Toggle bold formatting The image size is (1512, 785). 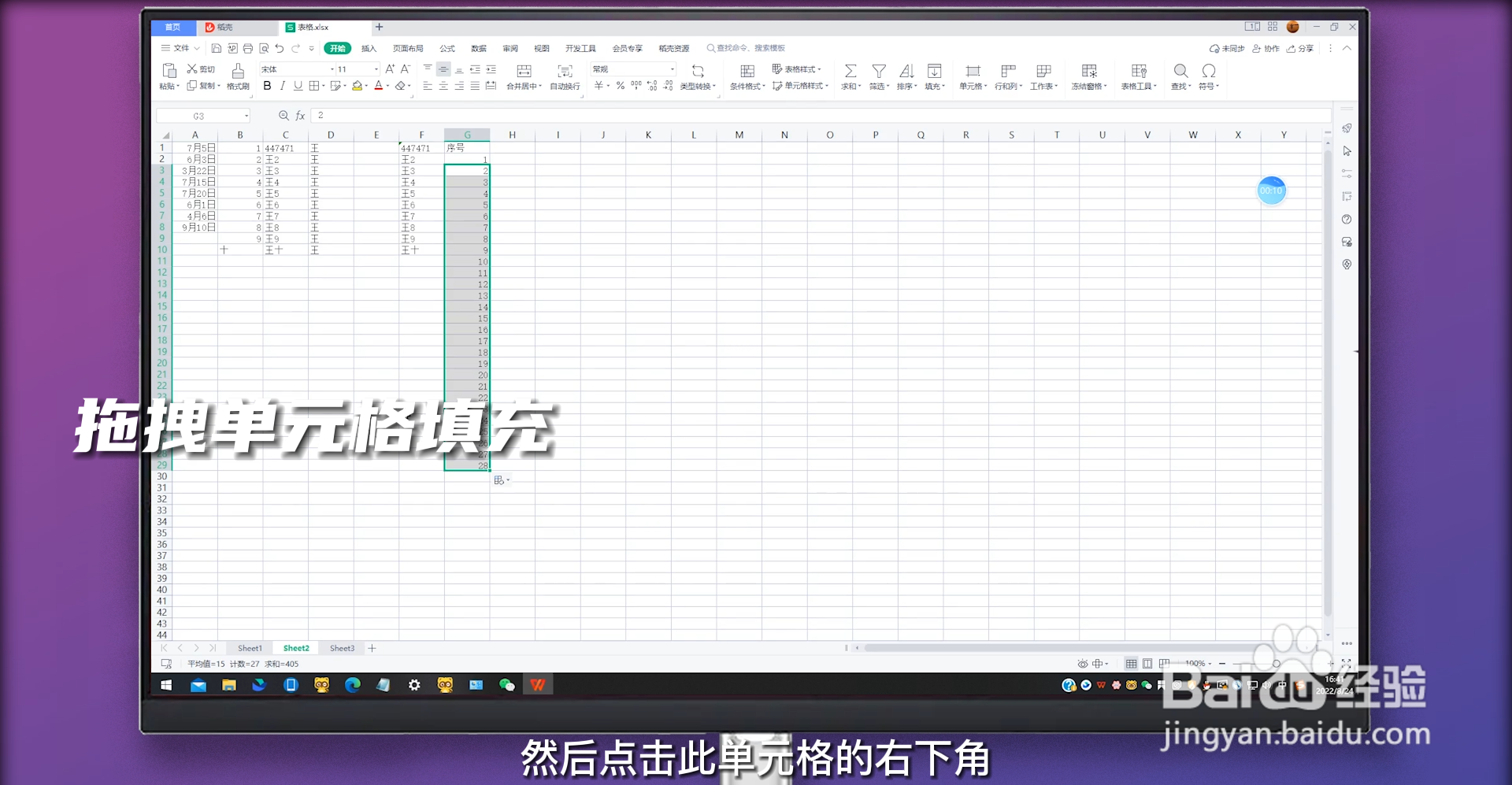(266, 86)
